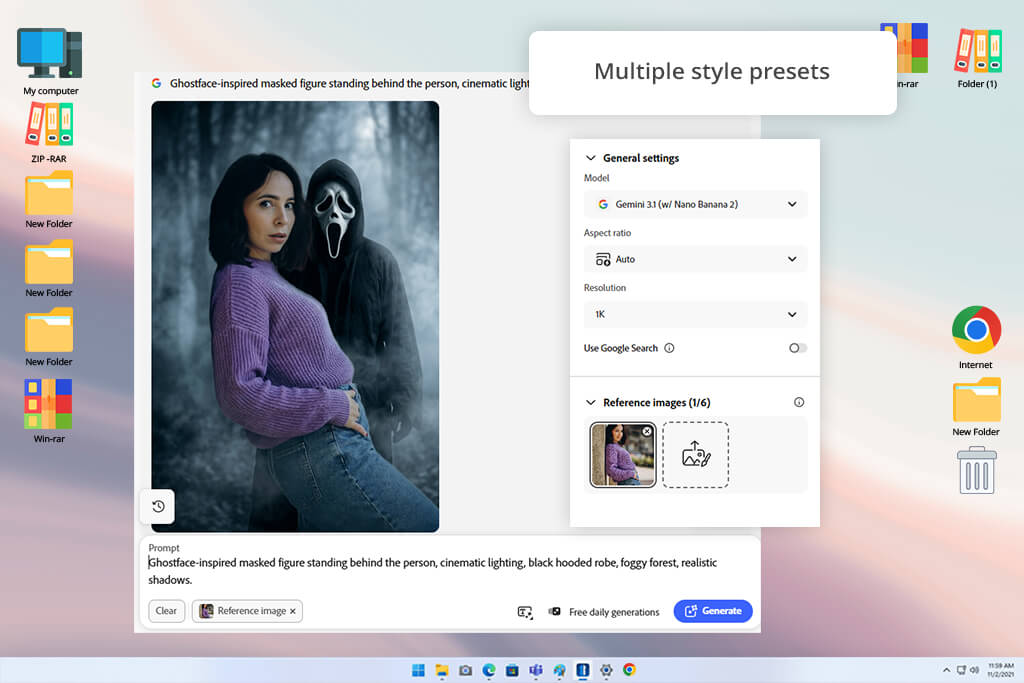Screen dimensions: 1024x683
Task: Open the Resolution 1K dropdown
Action: coord(696,314)
